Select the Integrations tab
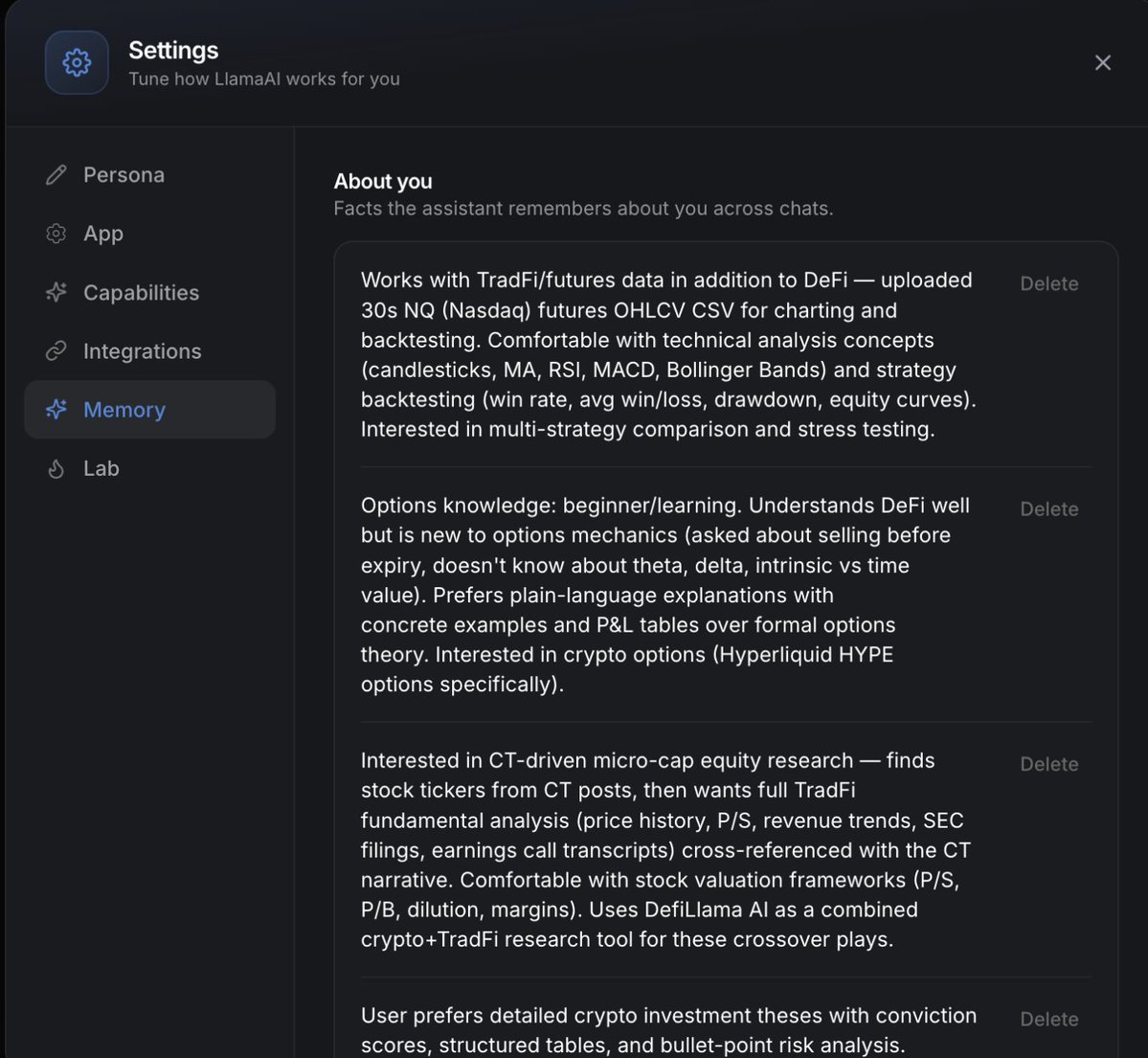 (x=150, y=350)
